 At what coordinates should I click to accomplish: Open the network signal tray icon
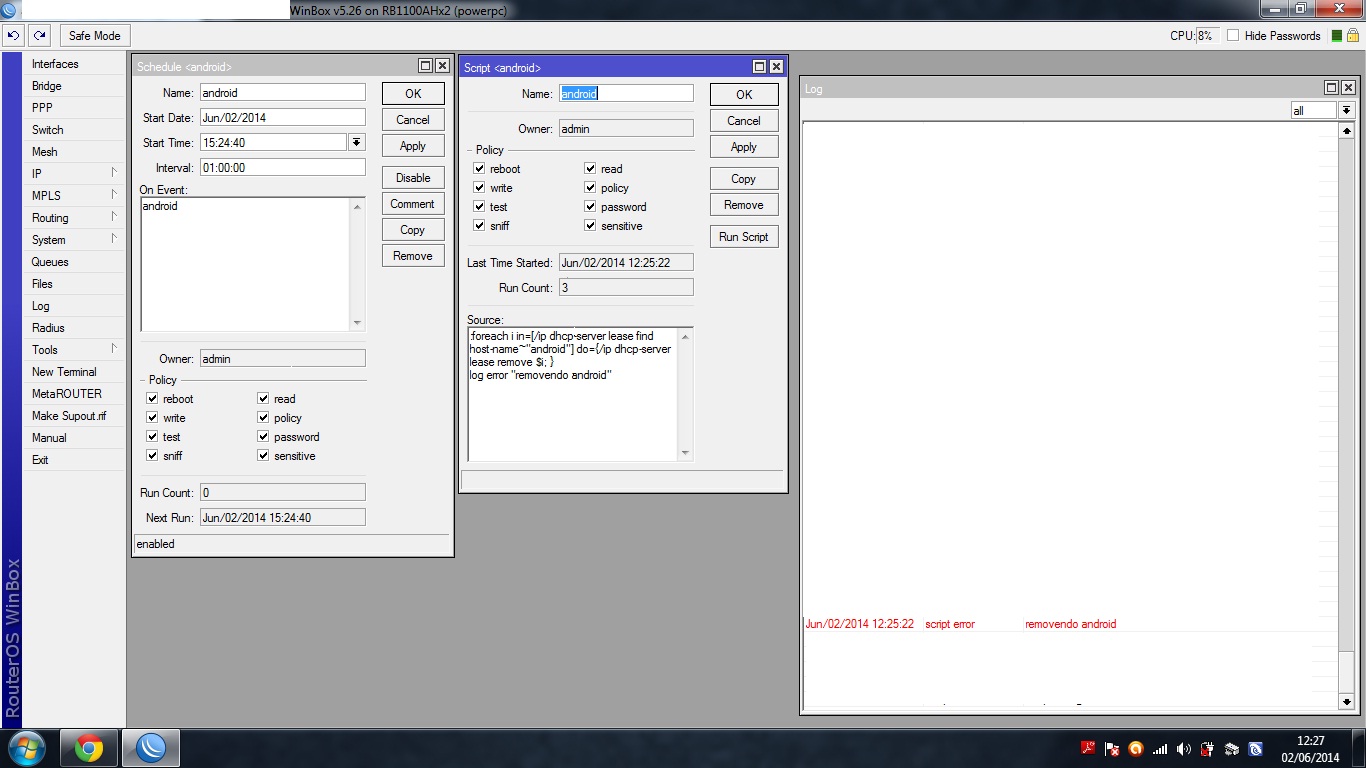click(x=1160, y=748)
